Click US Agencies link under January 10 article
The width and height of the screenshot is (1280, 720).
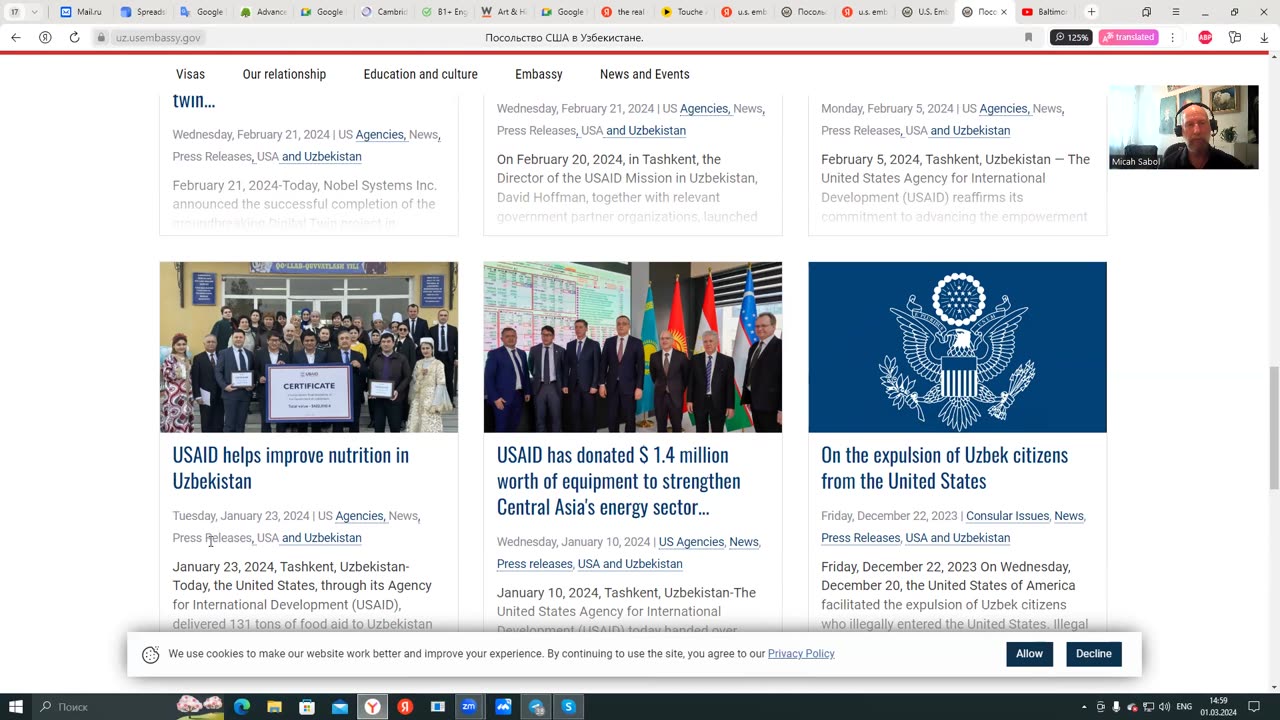click(691, 542)
